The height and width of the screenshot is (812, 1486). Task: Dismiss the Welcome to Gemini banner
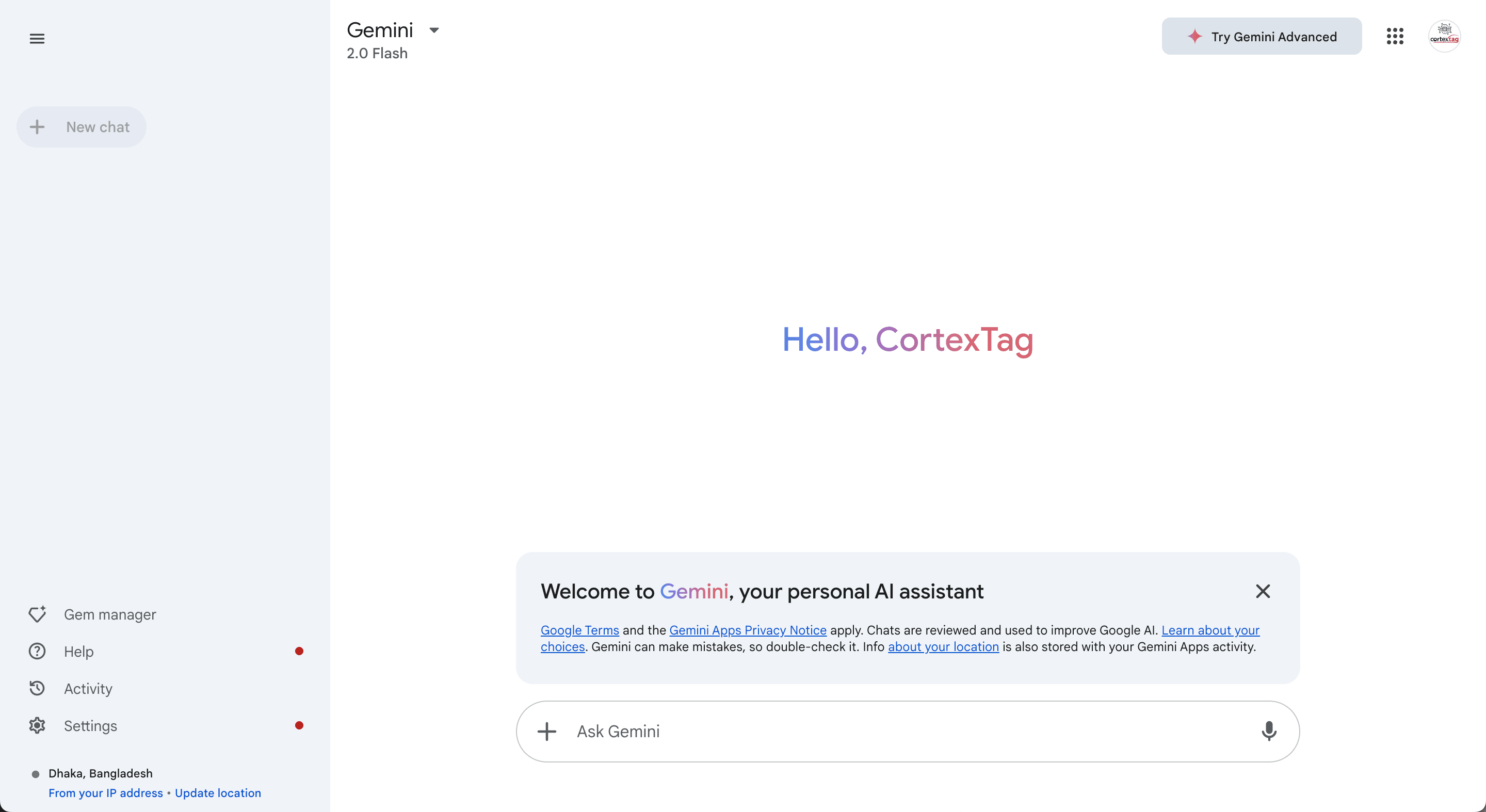click(x=1263, y=591)
